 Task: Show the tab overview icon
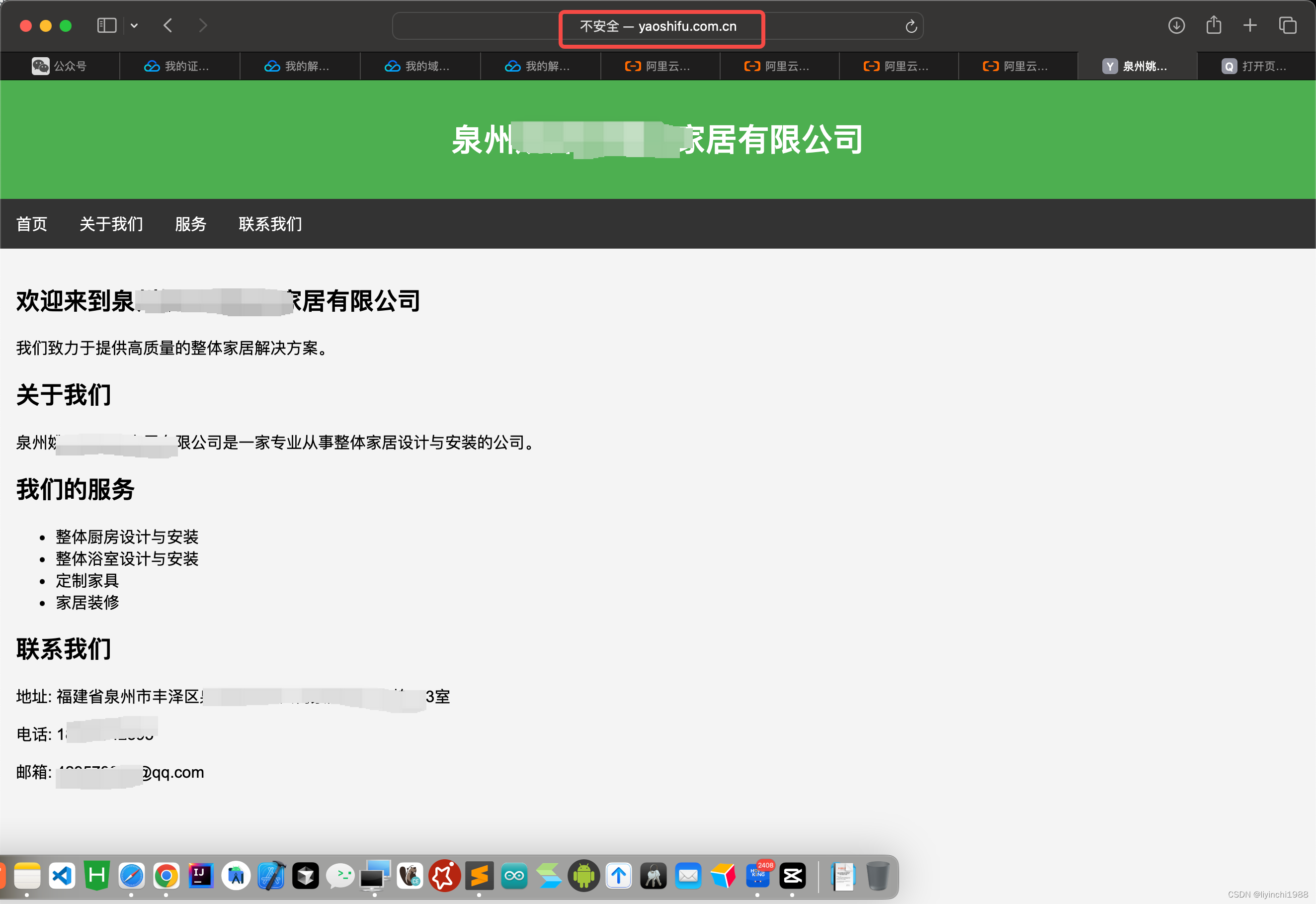(1288, 25)
